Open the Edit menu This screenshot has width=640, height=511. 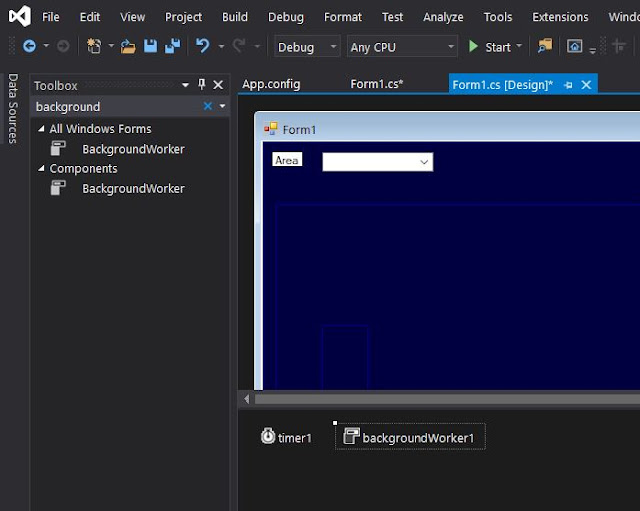(x=90, y=17)
